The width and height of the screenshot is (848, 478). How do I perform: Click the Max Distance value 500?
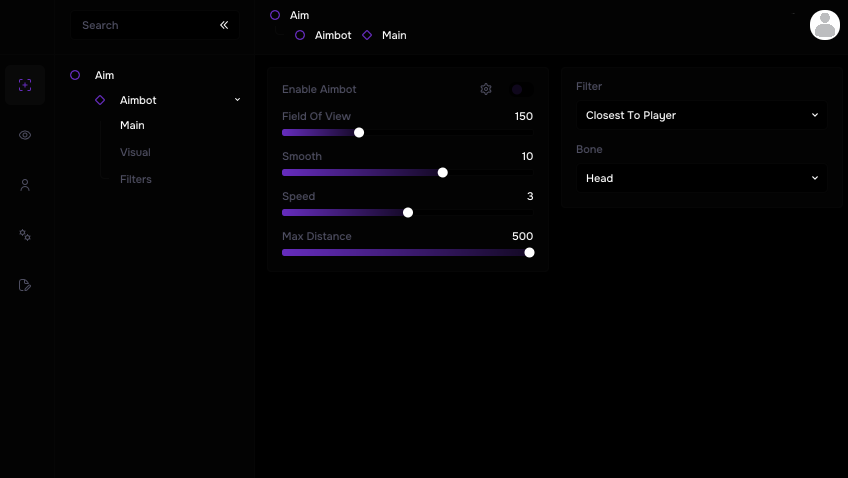[x=522, y=236]
